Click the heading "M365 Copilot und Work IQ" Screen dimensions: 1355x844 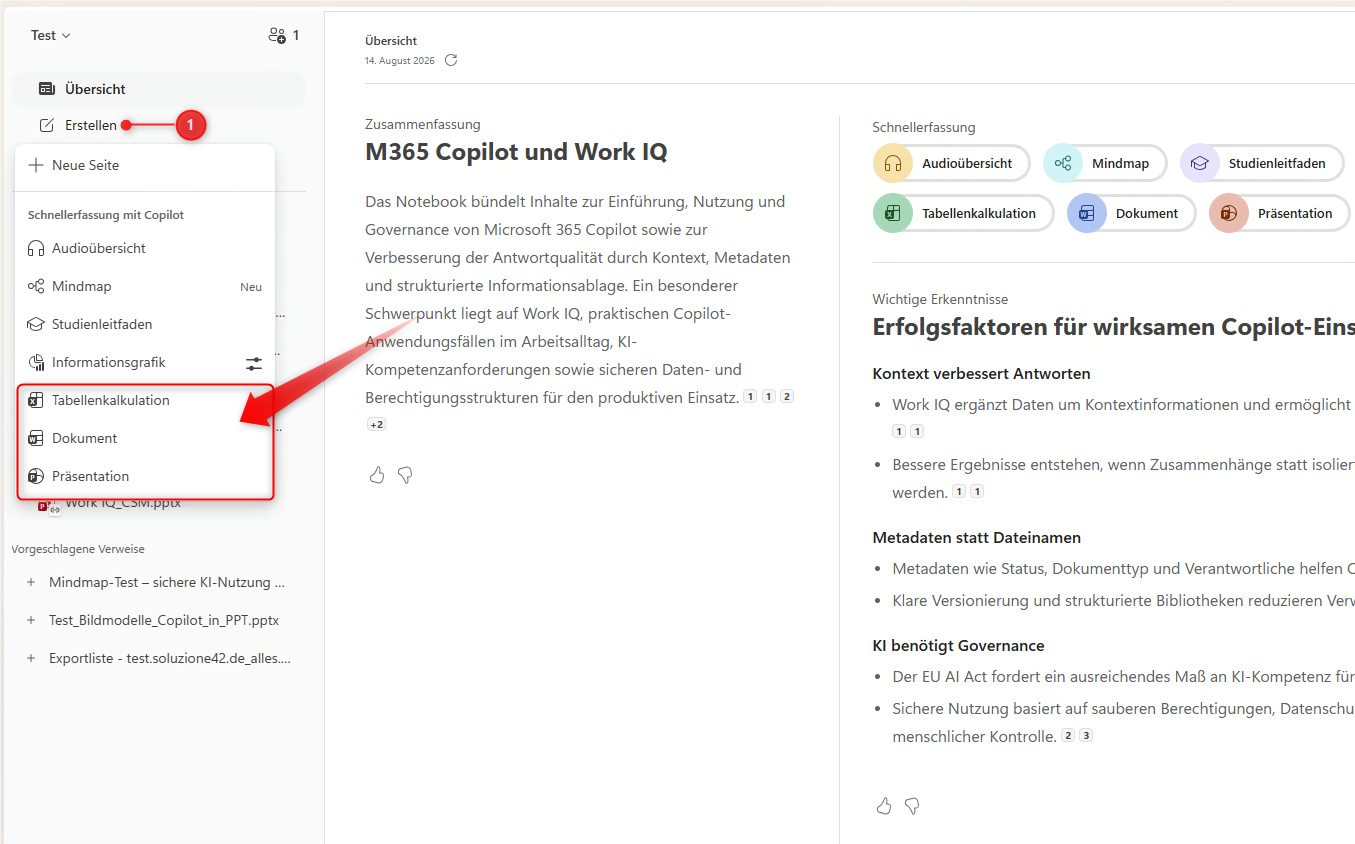(x=516, y=152)
